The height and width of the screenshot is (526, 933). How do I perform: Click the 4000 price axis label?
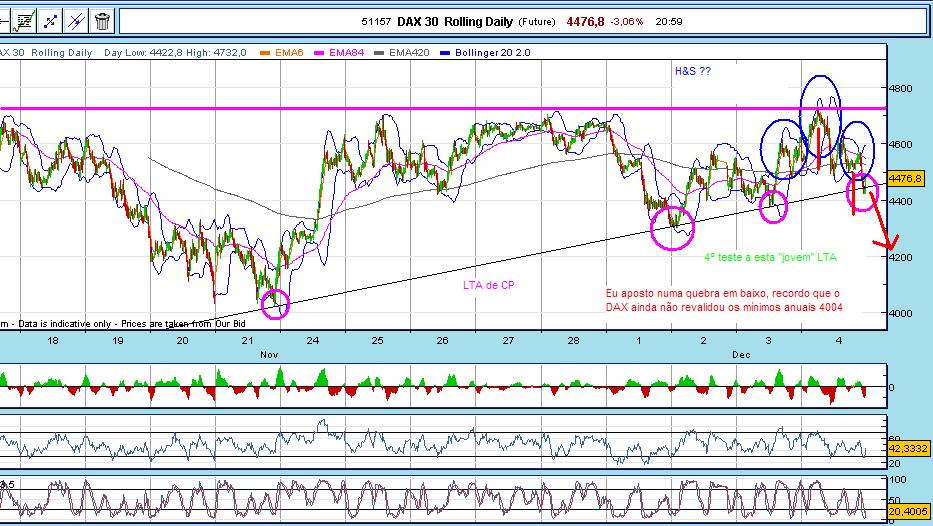(x=900, y=313)
